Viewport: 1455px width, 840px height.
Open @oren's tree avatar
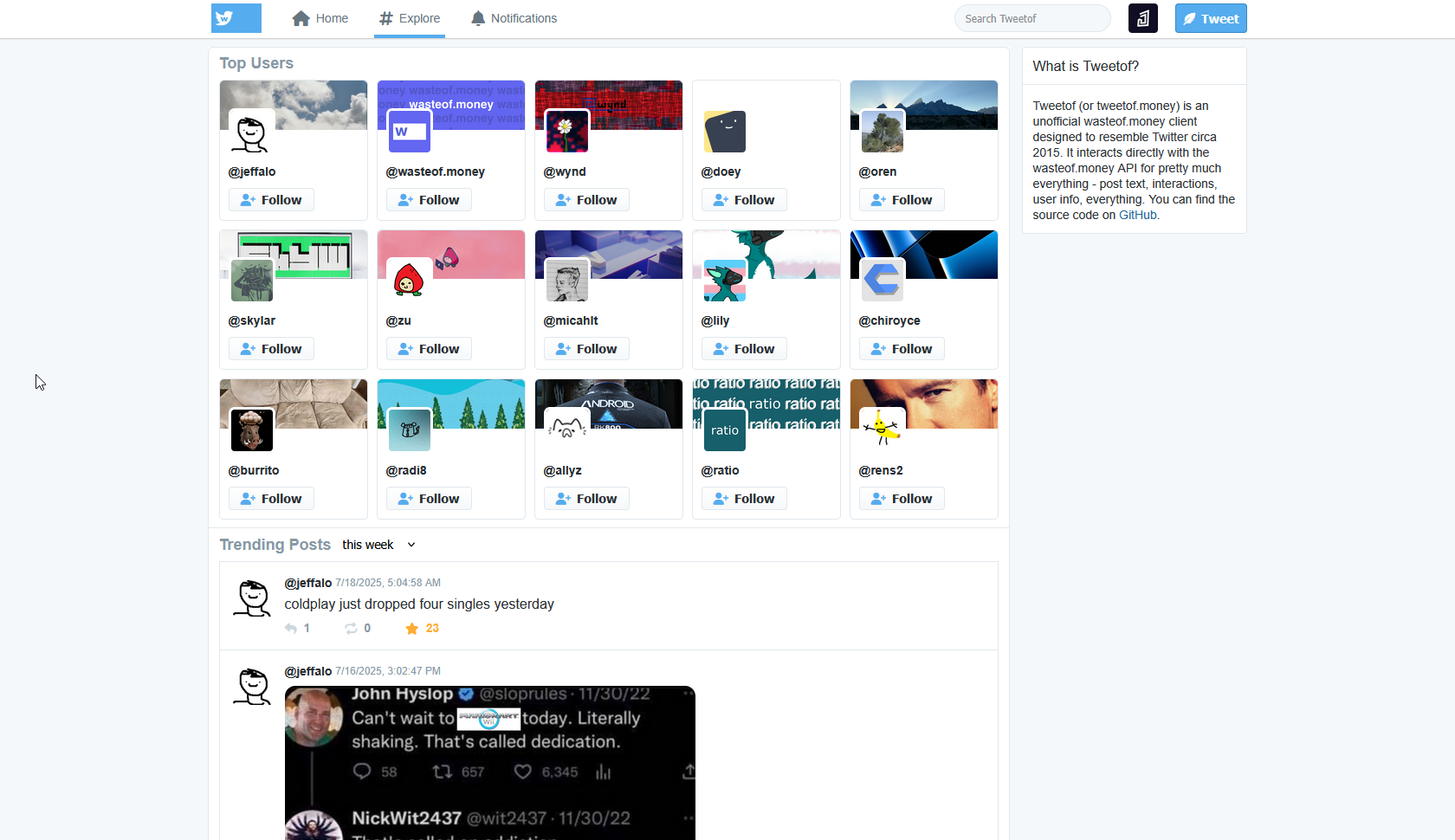883,132
